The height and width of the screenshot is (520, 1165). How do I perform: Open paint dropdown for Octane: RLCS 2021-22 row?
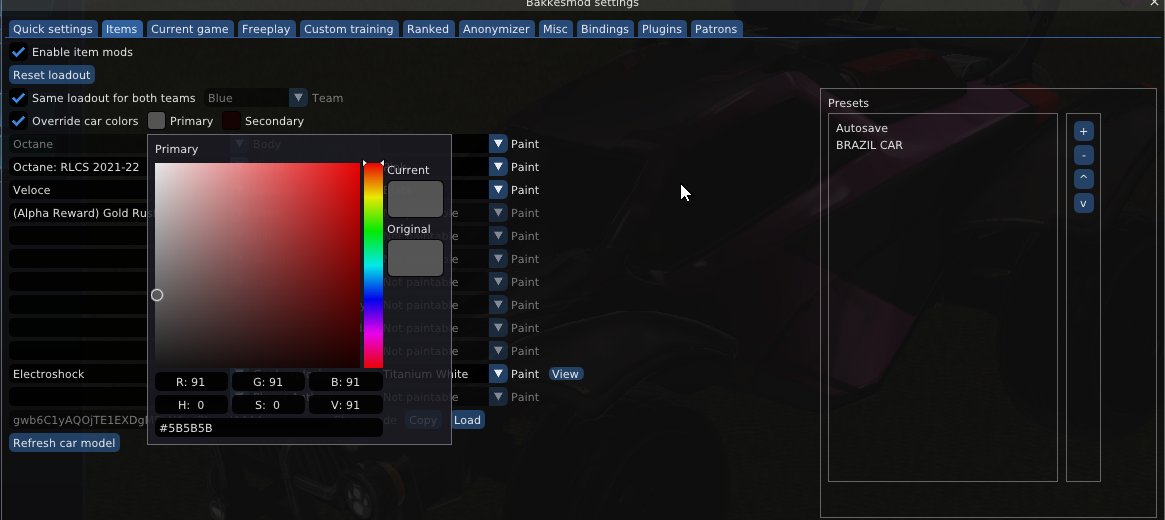(x=498, y=167)
